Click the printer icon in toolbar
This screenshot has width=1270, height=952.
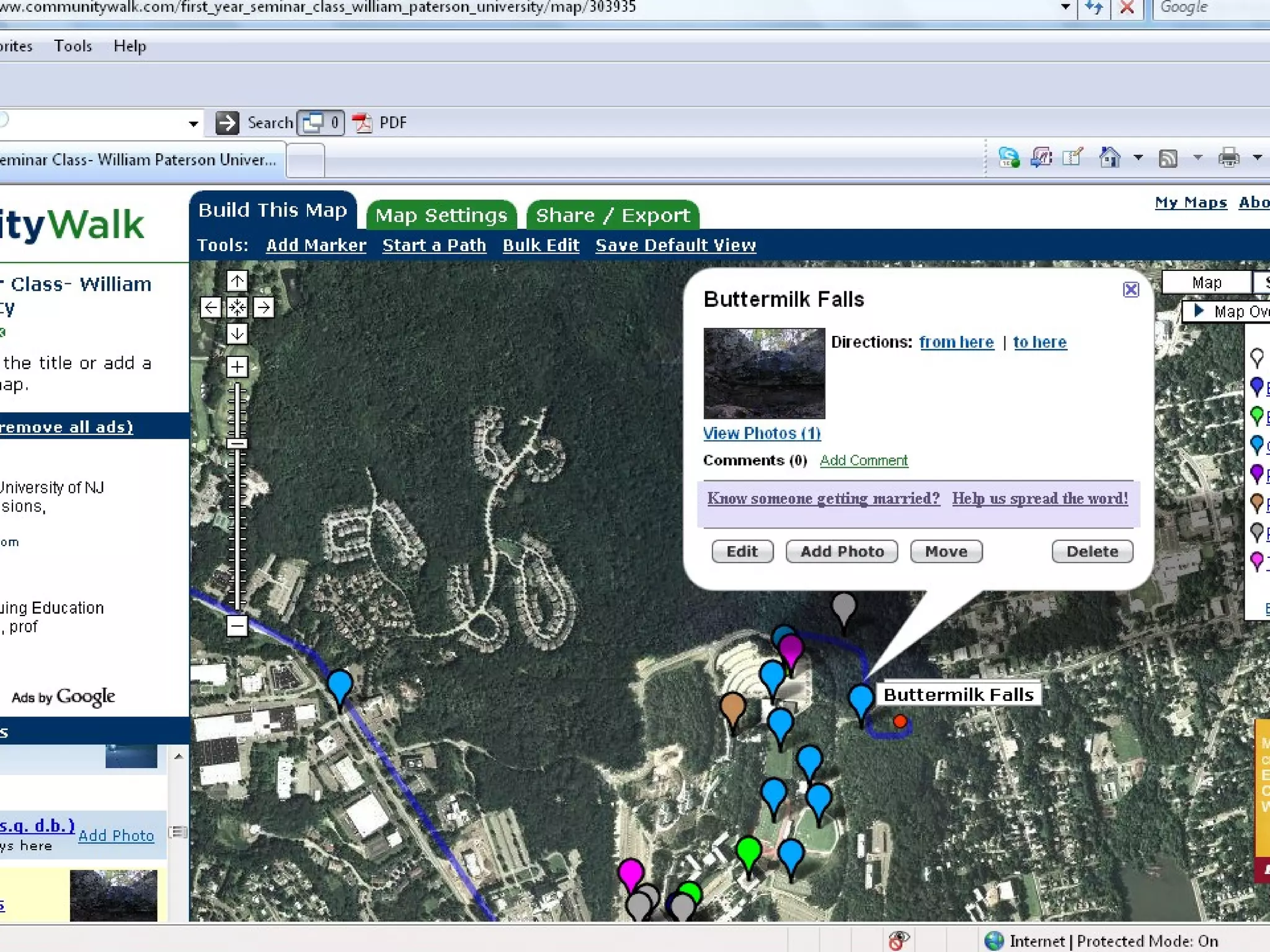[1228, 157]
